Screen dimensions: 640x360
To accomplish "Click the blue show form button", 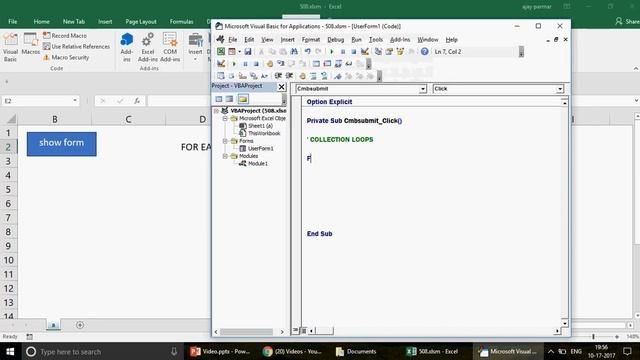I will point(62,144).
